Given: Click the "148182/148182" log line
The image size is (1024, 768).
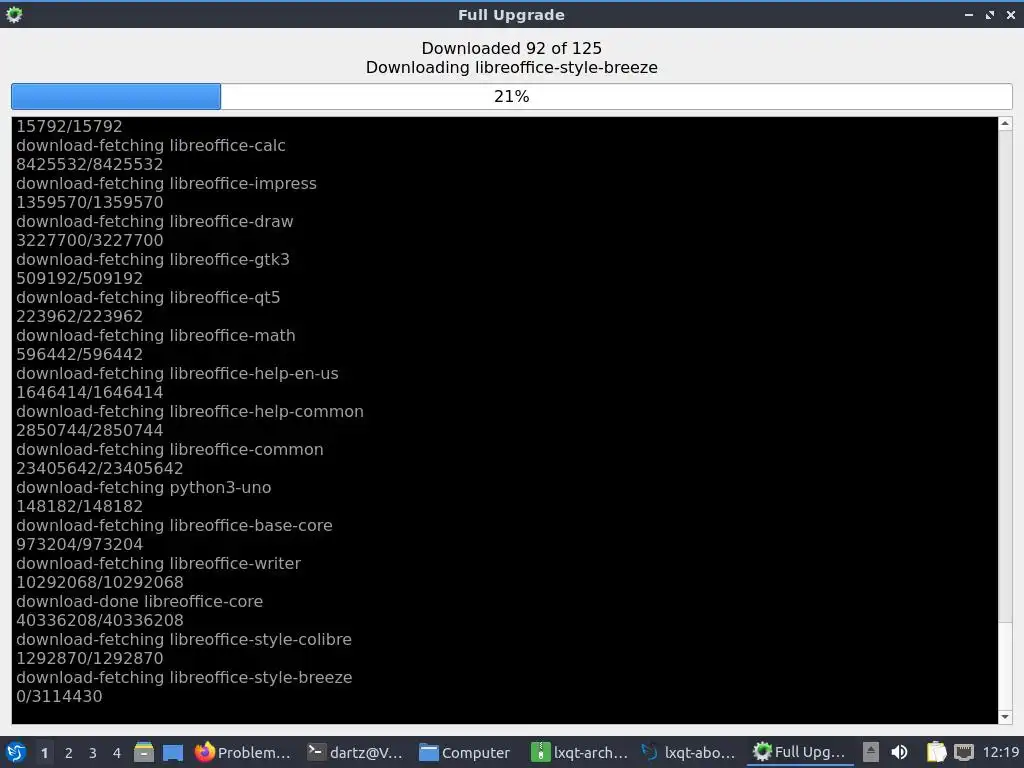Looking at the screenshot, I should click(80, 506).
